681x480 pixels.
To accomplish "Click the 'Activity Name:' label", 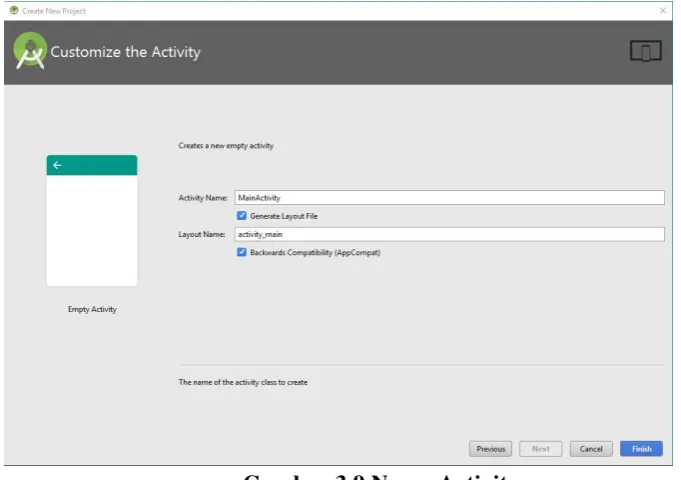I will click(203, 198).
